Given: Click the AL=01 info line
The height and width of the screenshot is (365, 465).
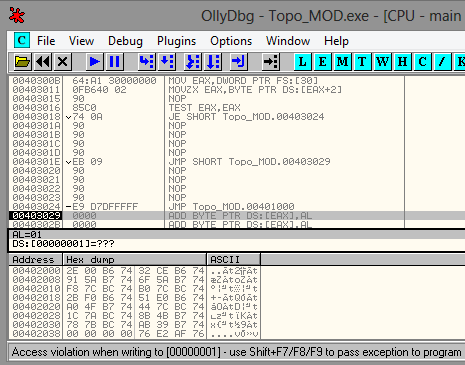Looking at the screenshot, I should 27,235.
